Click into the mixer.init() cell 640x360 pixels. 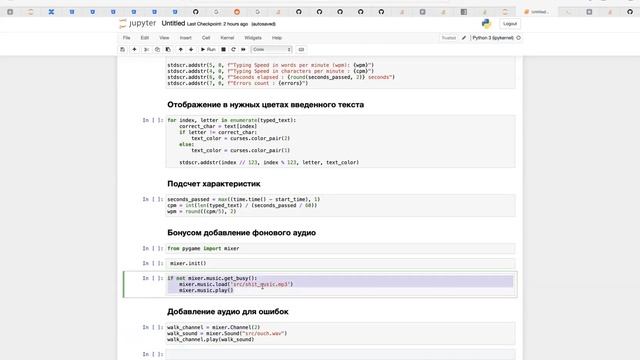click(340, 263)
